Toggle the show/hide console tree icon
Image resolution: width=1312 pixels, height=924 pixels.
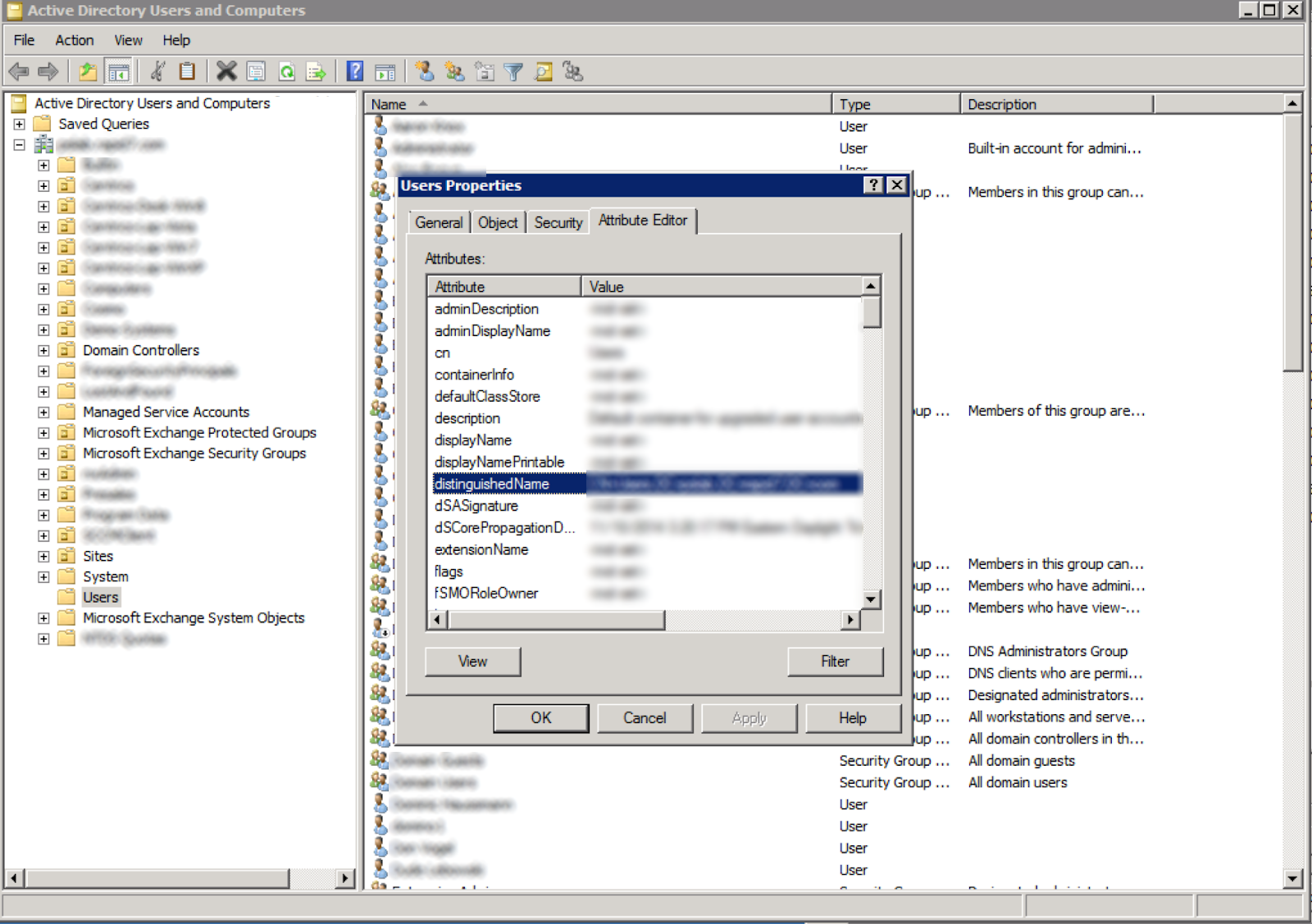coord(119,72)
